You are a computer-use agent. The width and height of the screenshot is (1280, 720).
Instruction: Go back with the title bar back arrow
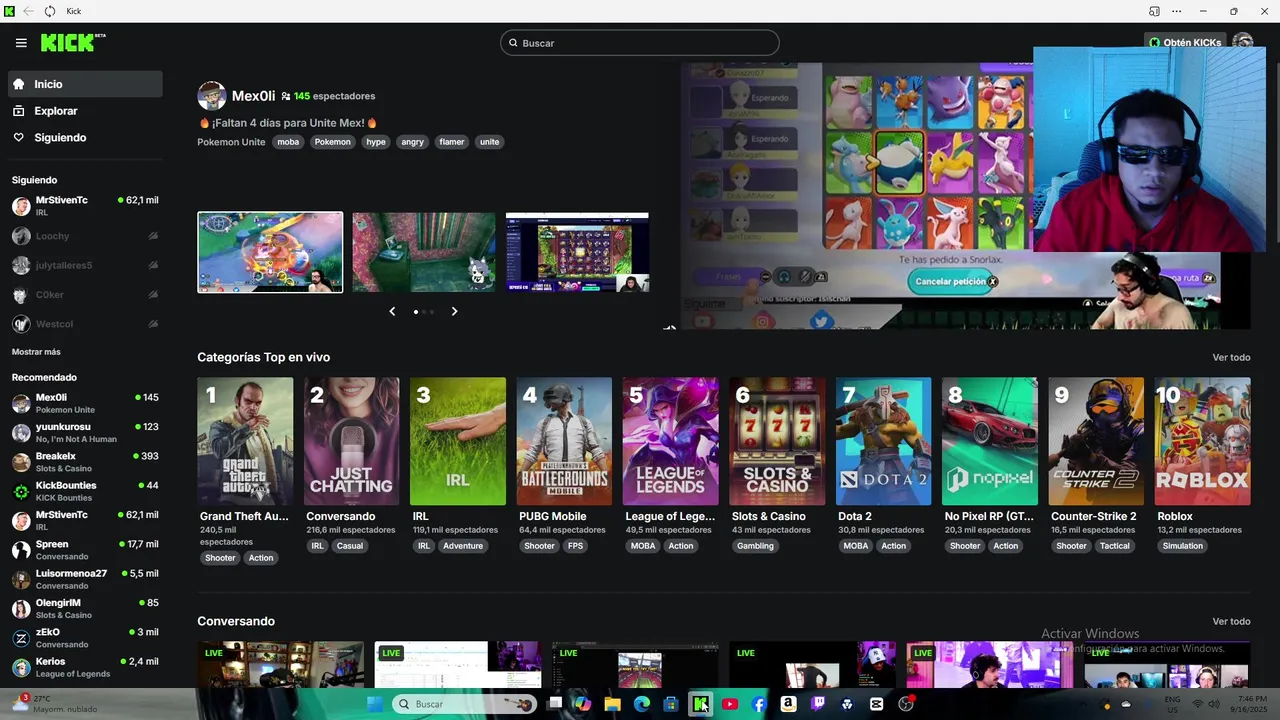pos(27,11)
